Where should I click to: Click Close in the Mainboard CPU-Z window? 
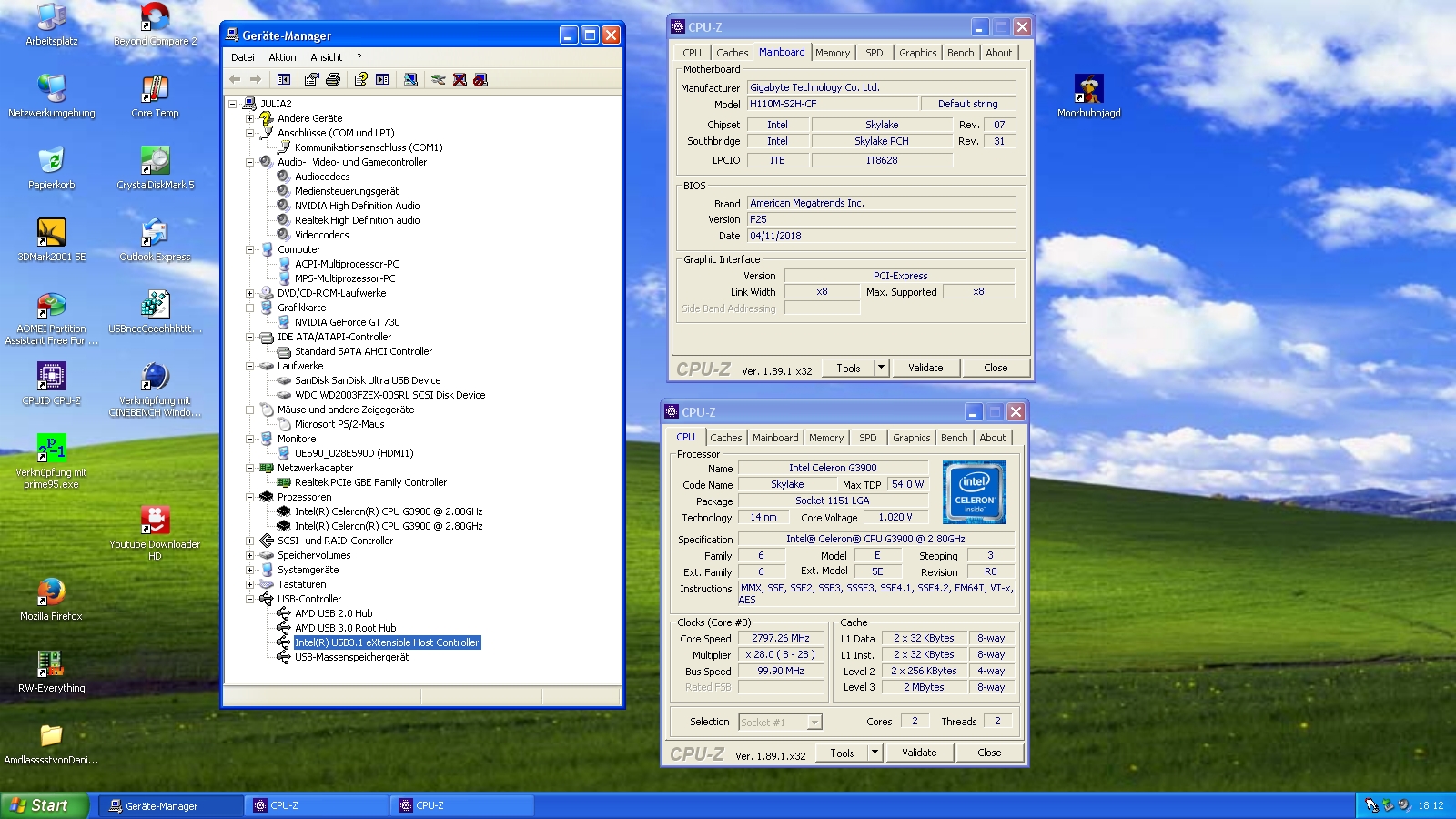[996, 368]
